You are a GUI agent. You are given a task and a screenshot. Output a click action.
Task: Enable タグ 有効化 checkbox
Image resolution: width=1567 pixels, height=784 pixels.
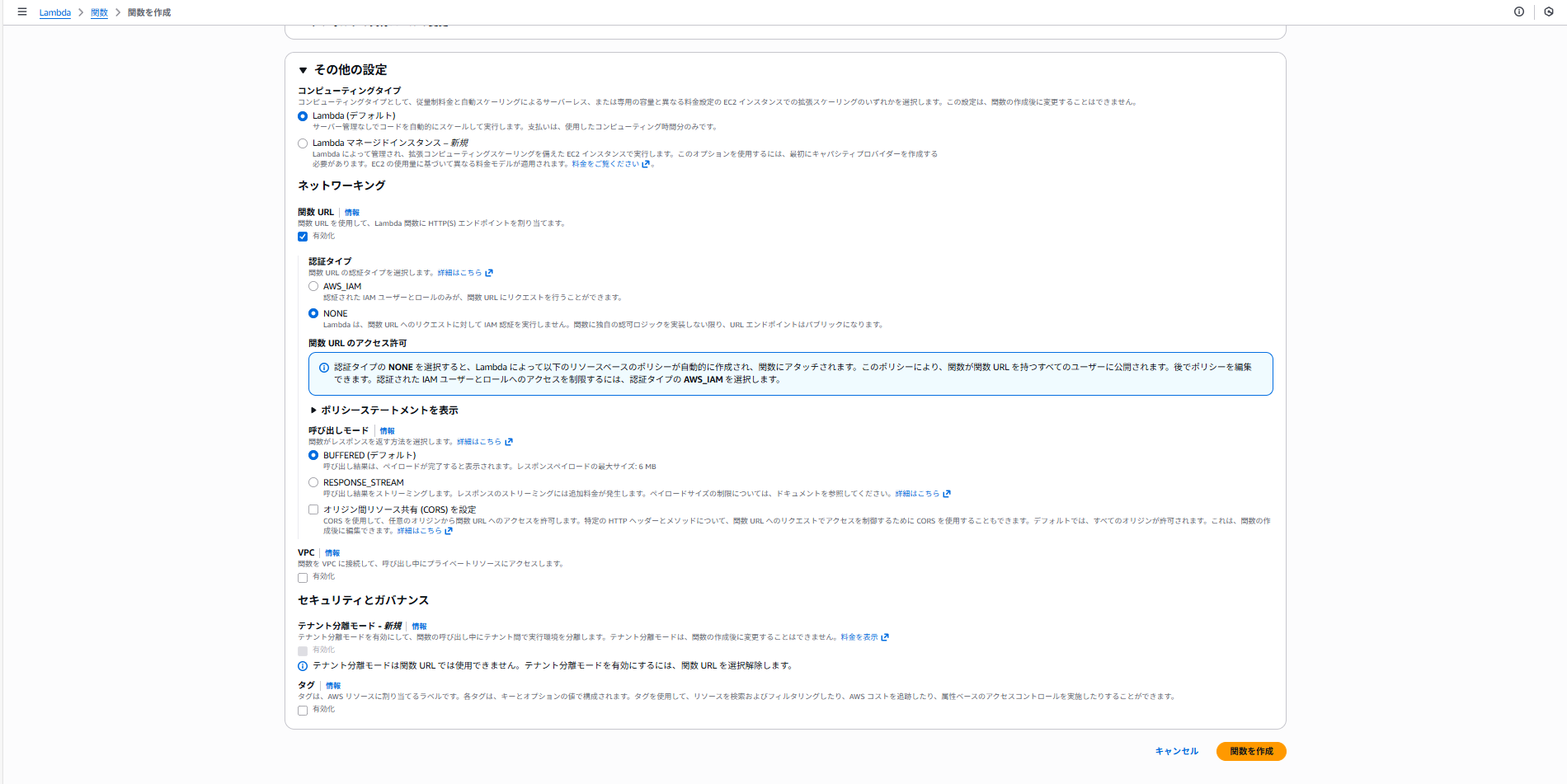point(303,711)
